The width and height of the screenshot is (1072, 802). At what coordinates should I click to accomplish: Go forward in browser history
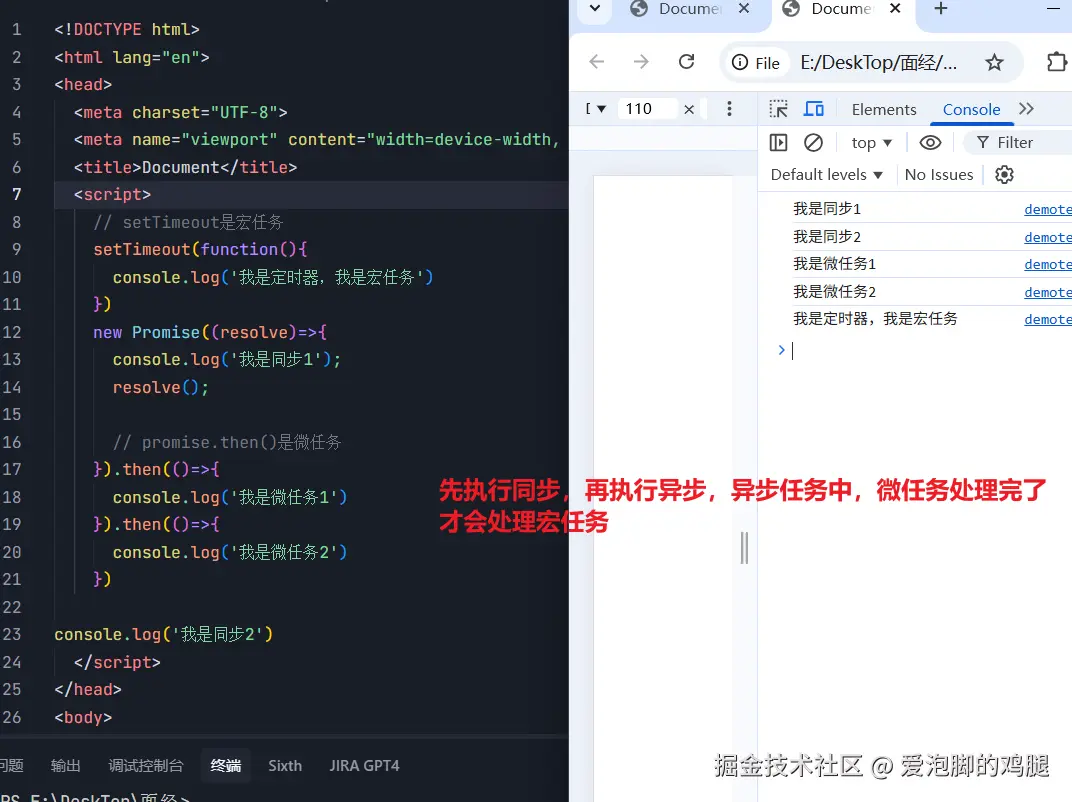(x=641, y=62)
